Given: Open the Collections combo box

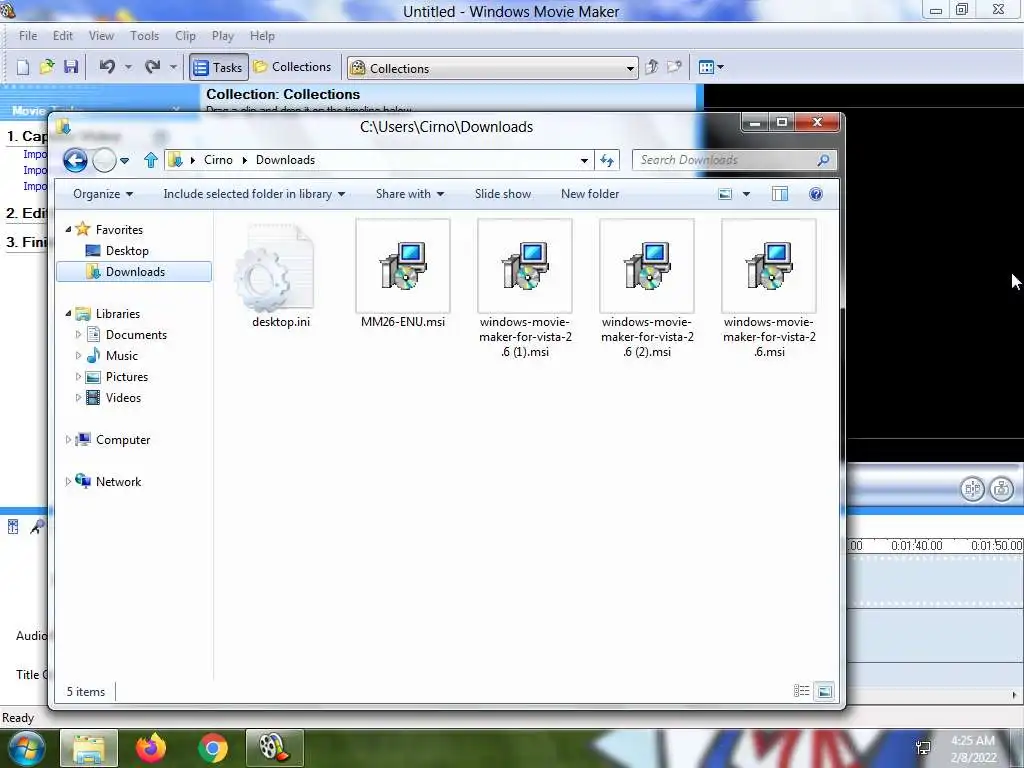Looking at the screenshot, I should 492,68.
